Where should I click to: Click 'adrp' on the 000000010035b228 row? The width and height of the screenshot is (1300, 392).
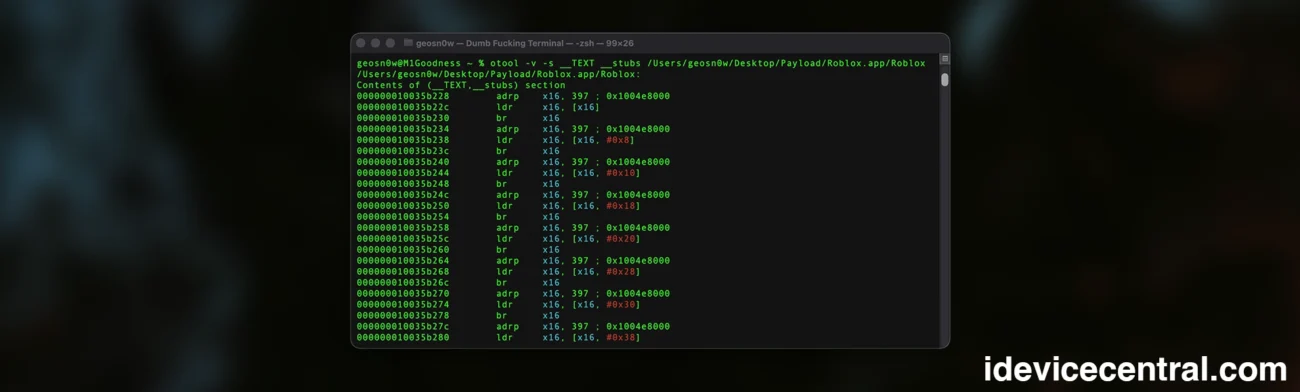pyautogui.click(x=508, y=96)
